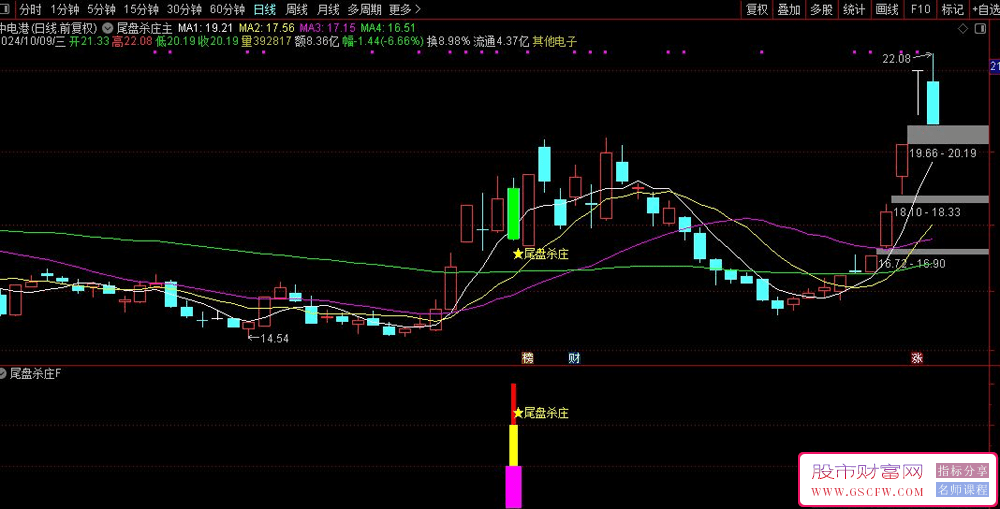Click the MA1: 19.21 value
This screenshot has height=509, width=1000.
tap(205, 28)
